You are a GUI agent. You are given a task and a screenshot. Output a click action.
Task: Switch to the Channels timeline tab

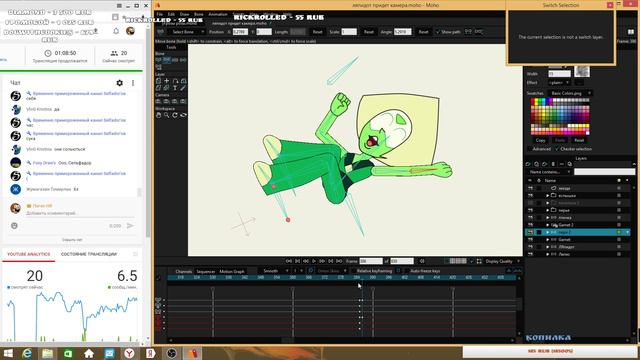point(183,271)
